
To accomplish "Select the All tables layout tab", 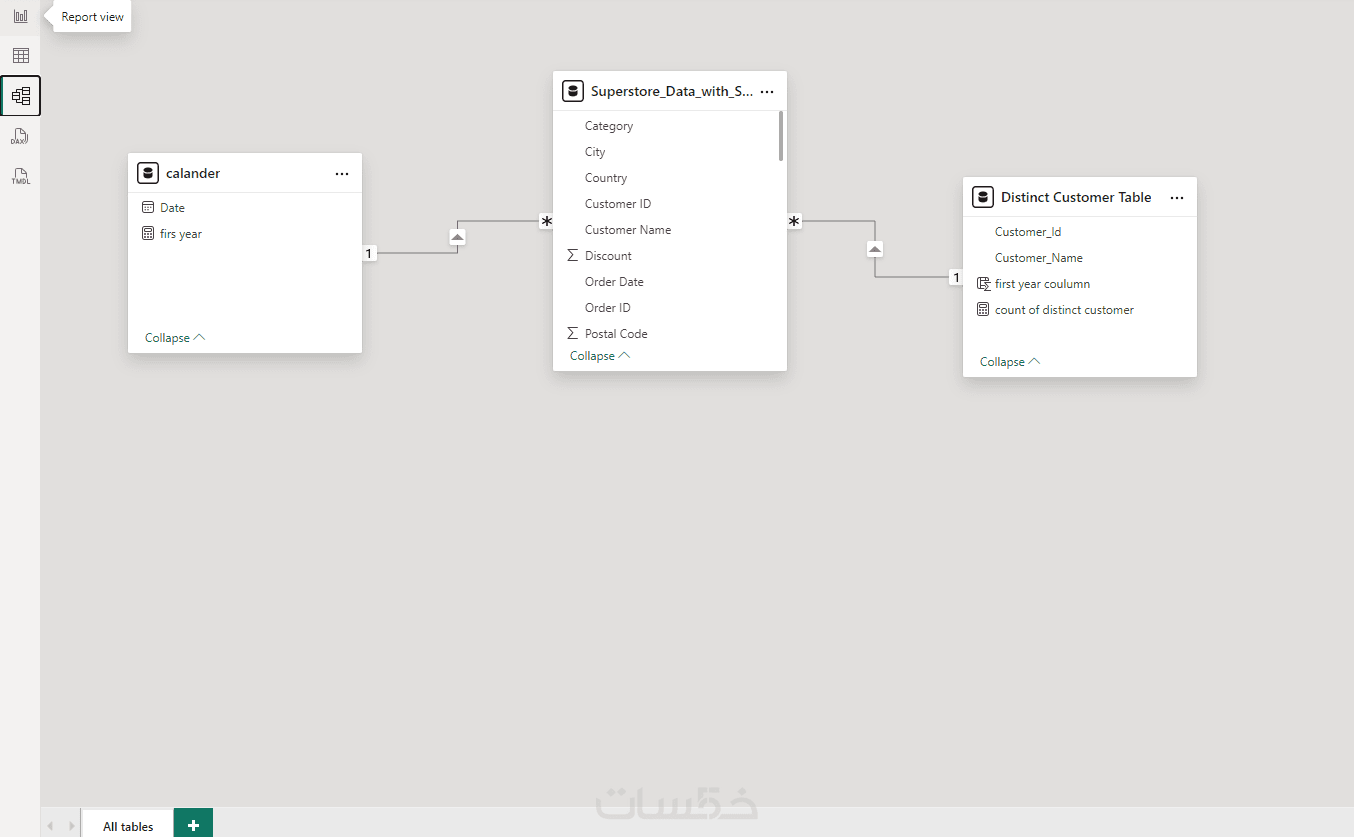I will (x=128, y=826).
